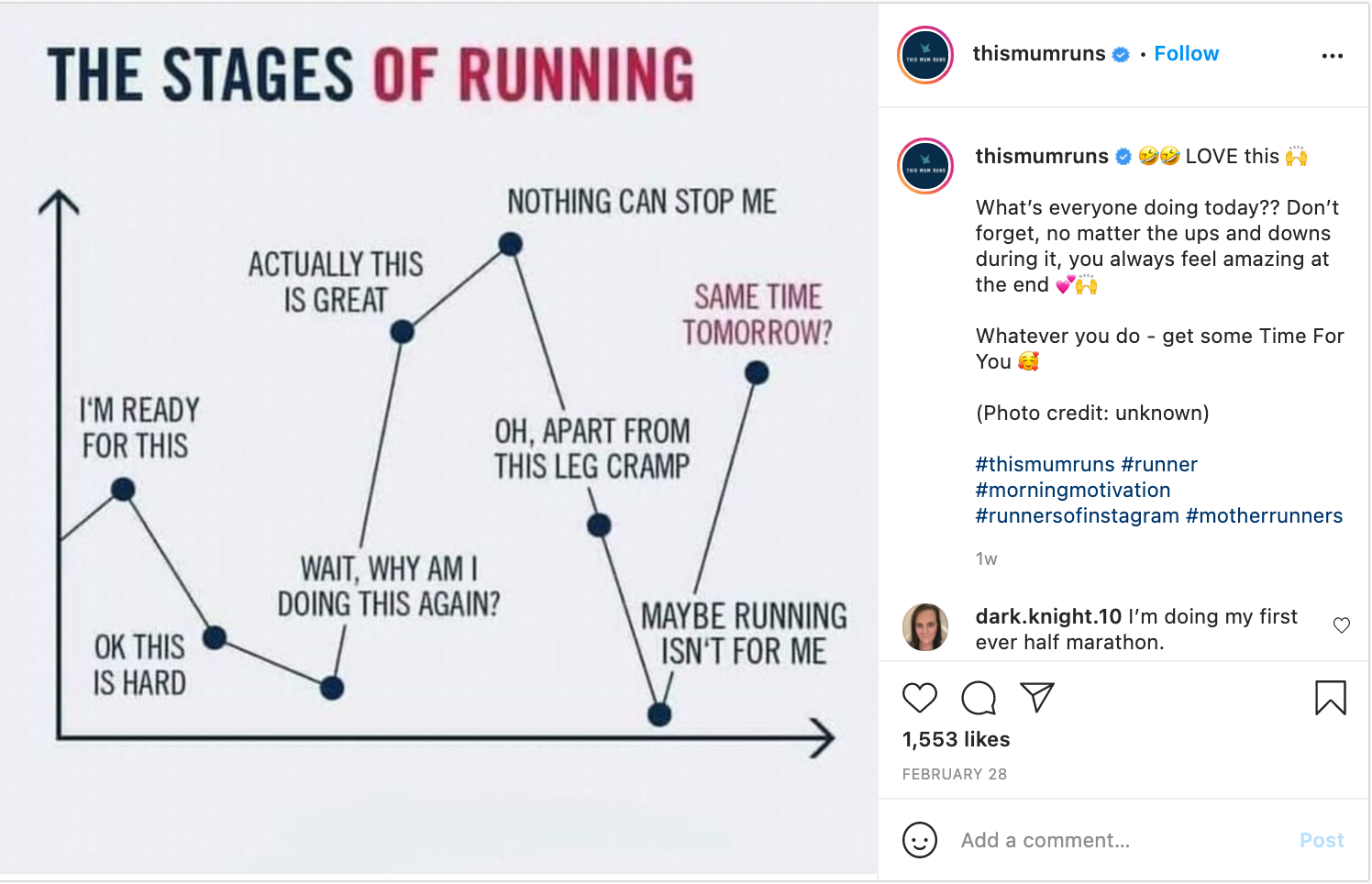Share post via paper plane icon

coord(1037,698)
